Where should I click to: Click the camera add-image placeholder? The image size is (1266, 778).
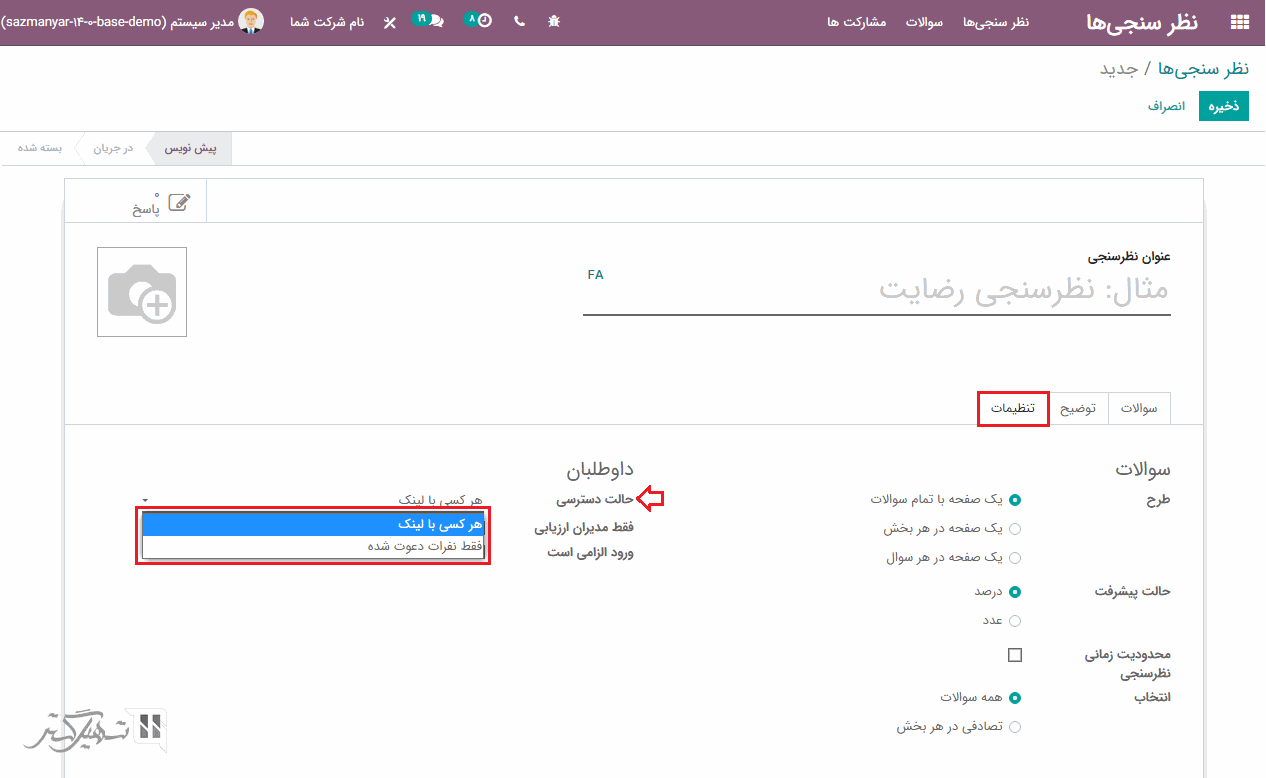[142, 292]
